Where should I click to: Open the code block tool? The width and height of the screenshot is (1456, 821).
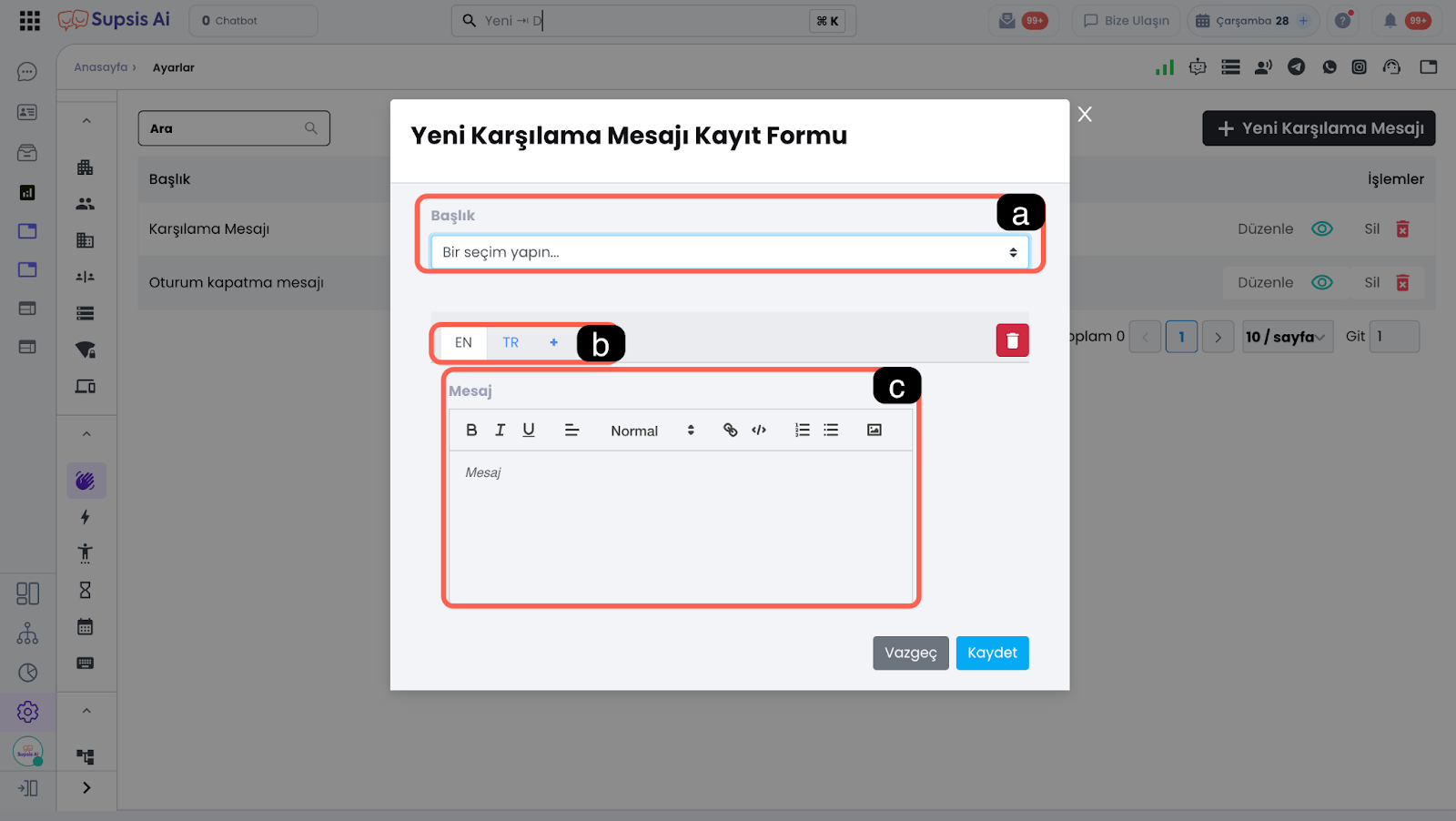(x=759, y=430)
